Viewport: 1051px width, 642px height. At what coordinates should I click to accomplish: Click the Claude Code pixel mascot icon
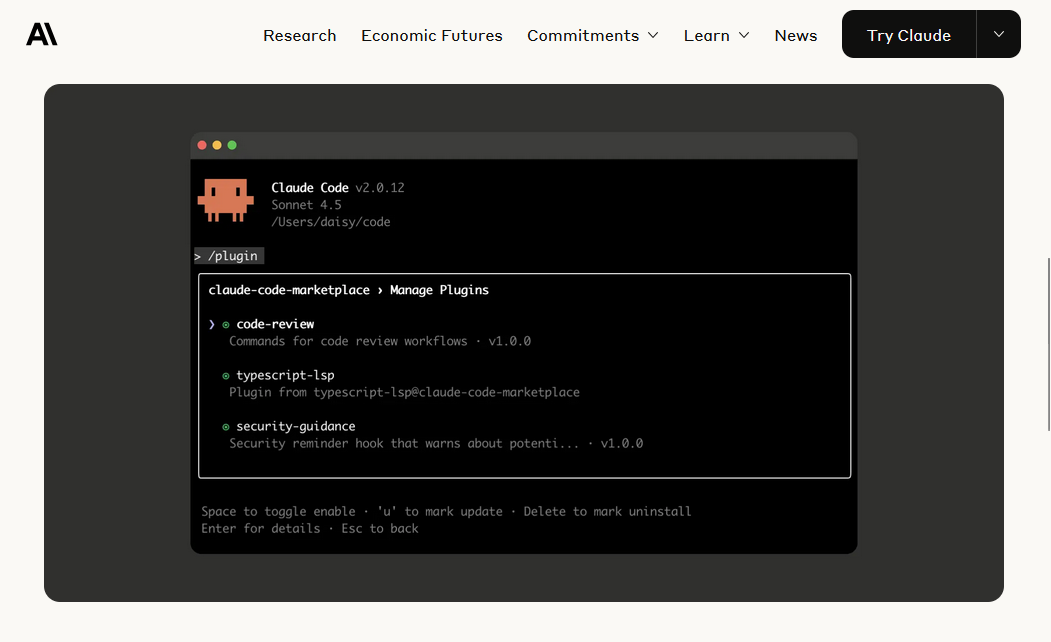(x=225, y=200)
